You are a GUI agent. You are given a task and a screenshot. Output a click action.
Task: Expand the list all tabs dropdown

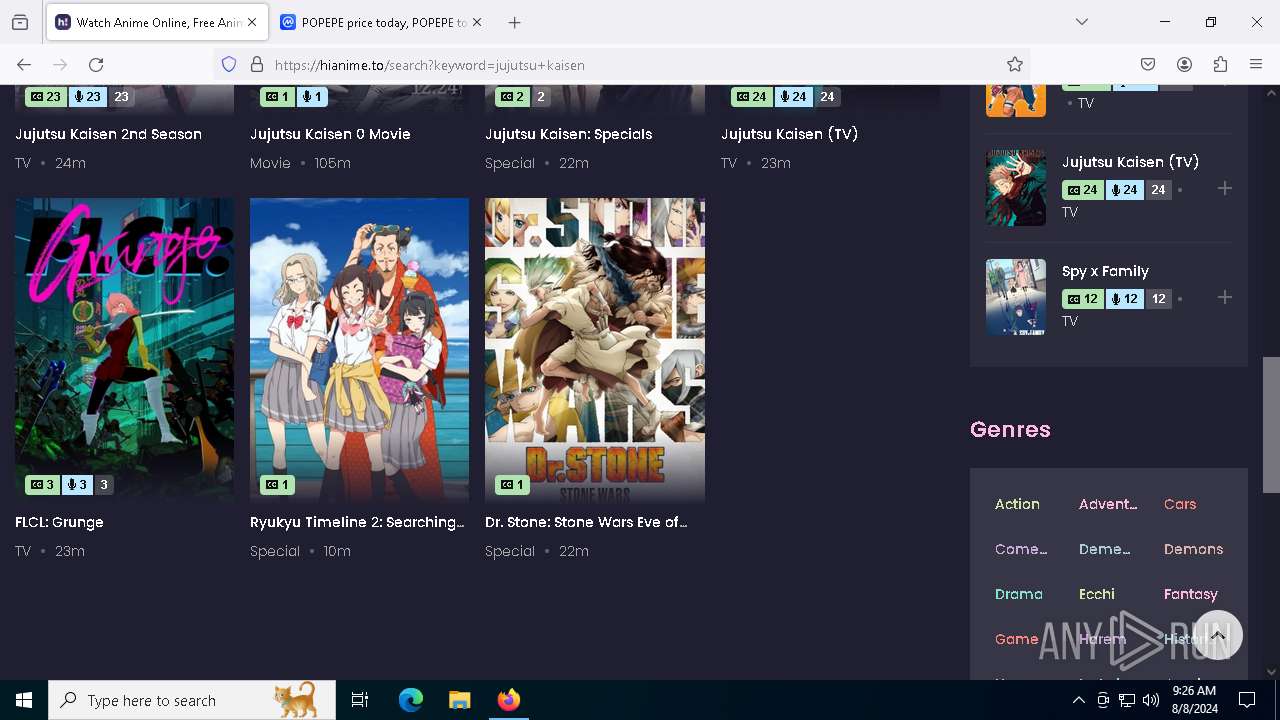pos(1082,22)
